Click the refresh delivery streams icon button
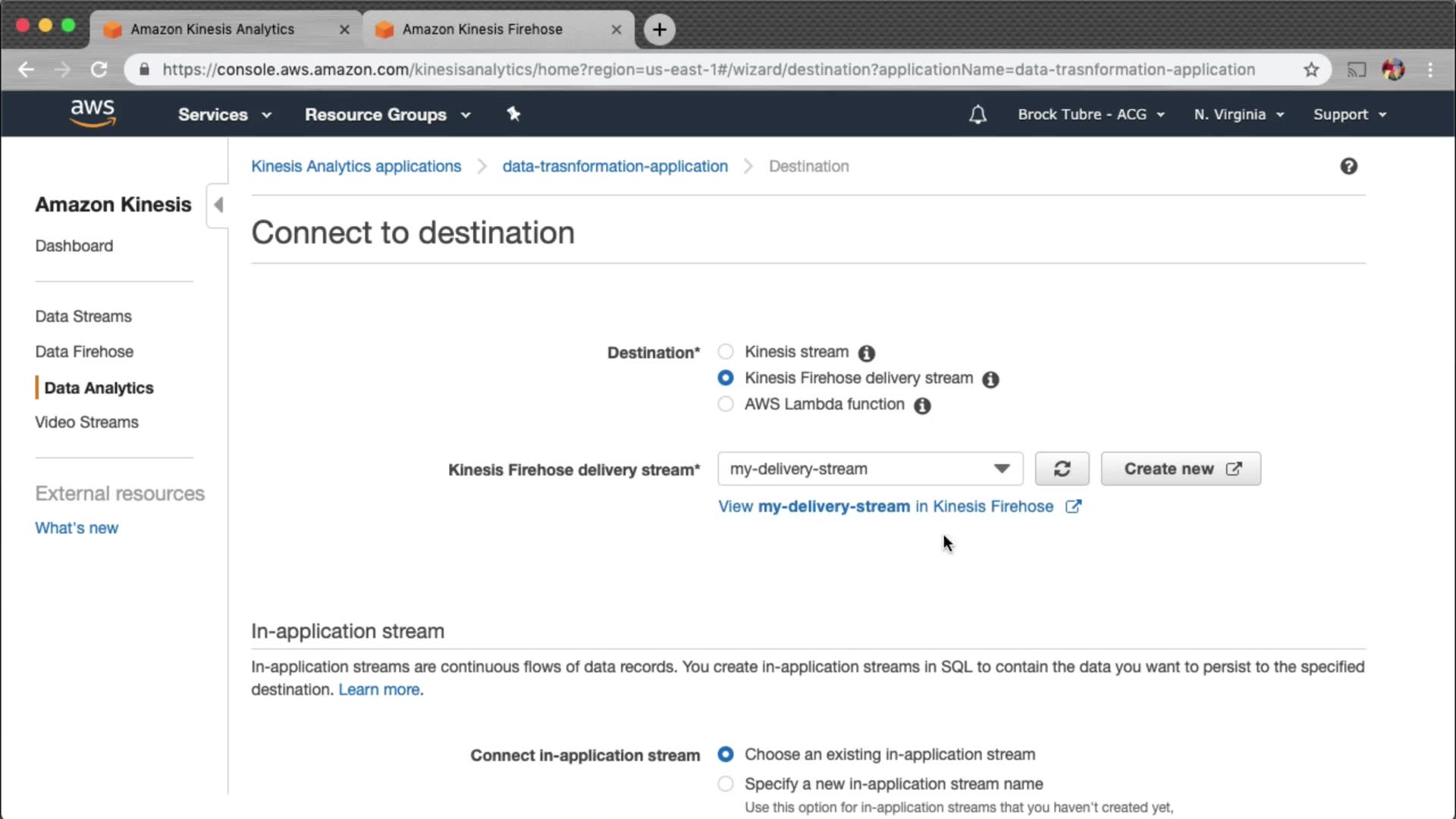 coord(1062,469)
